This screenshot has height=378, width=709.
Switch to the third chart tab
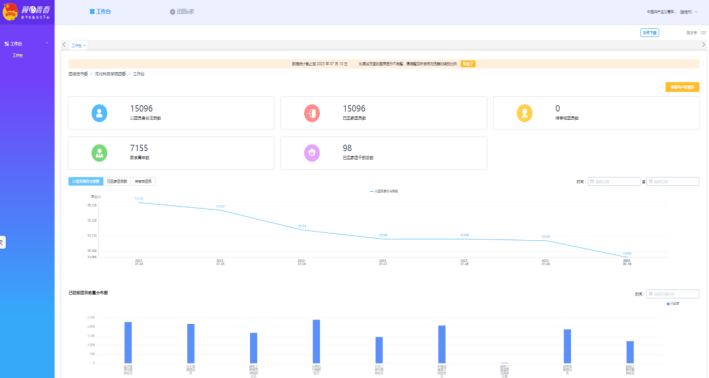(143, 181)
